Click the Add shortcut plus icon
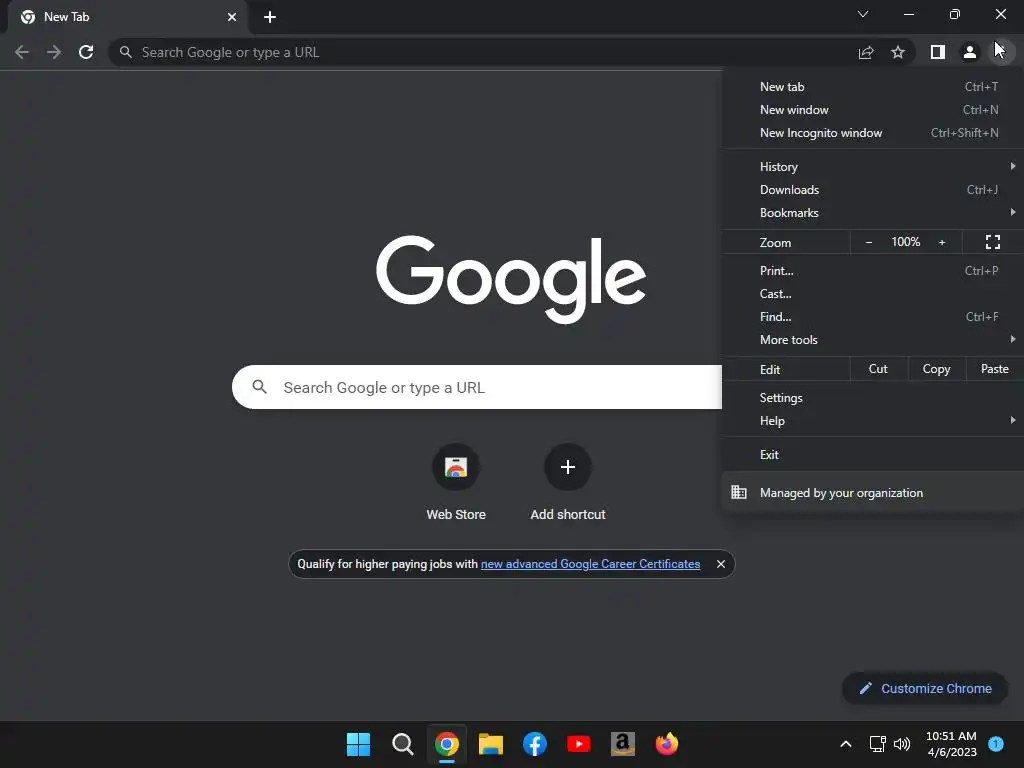Viewport: 1024px width, 768px height. [x=568, y=467]
